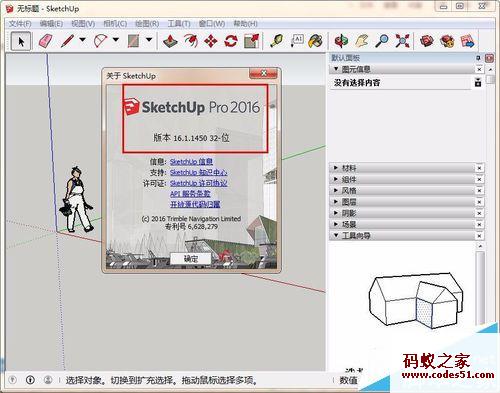The width and height of the screenshot is (500, 393).
Task: Click the Instructor panel vertical scrollbar
Action: [480, 287]
